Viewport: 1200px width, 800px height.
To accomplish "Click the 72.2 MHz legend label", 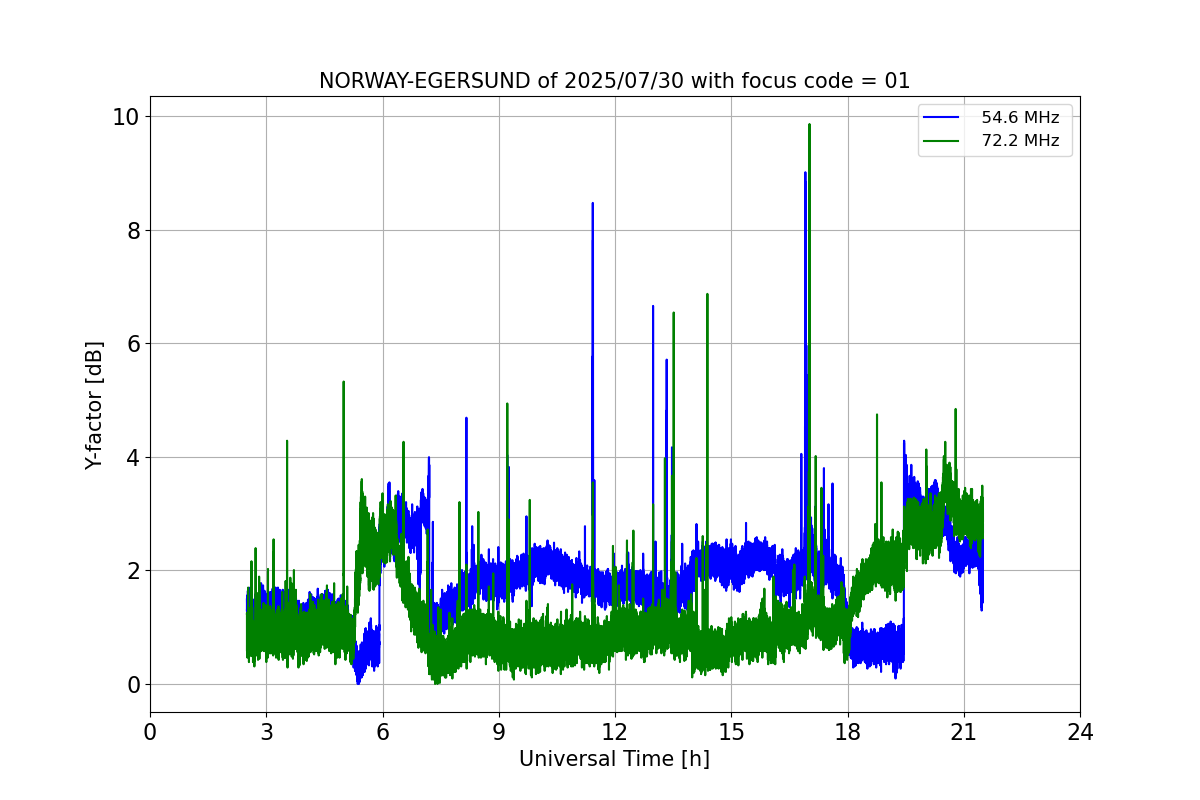I will [x=1020, y=141].
